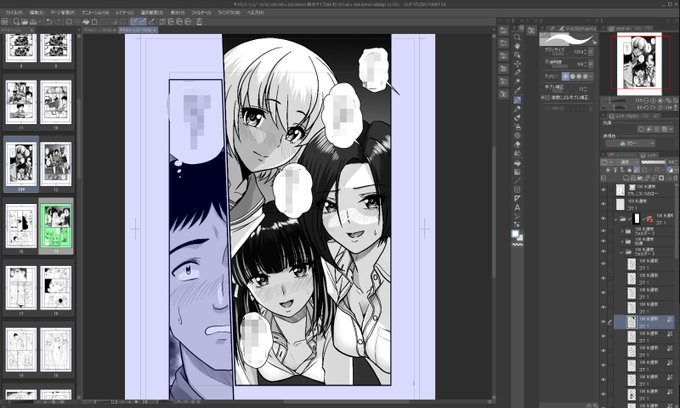Viewport: 680px width, 408px height.
Task: Click the Save icon in toolbar
Action: point(33,21)
